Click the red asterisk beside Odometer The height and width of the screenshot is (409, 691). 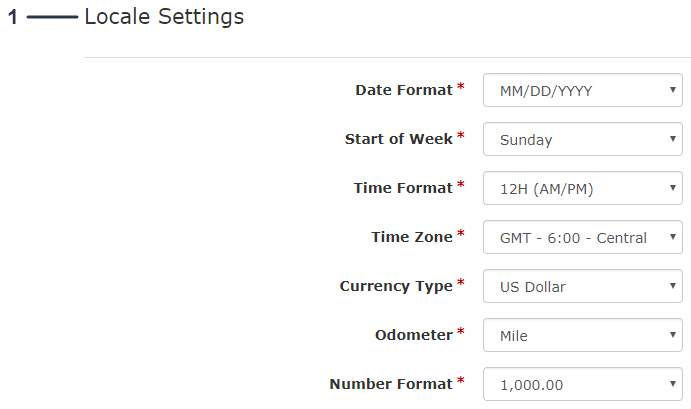click(461, 333)
